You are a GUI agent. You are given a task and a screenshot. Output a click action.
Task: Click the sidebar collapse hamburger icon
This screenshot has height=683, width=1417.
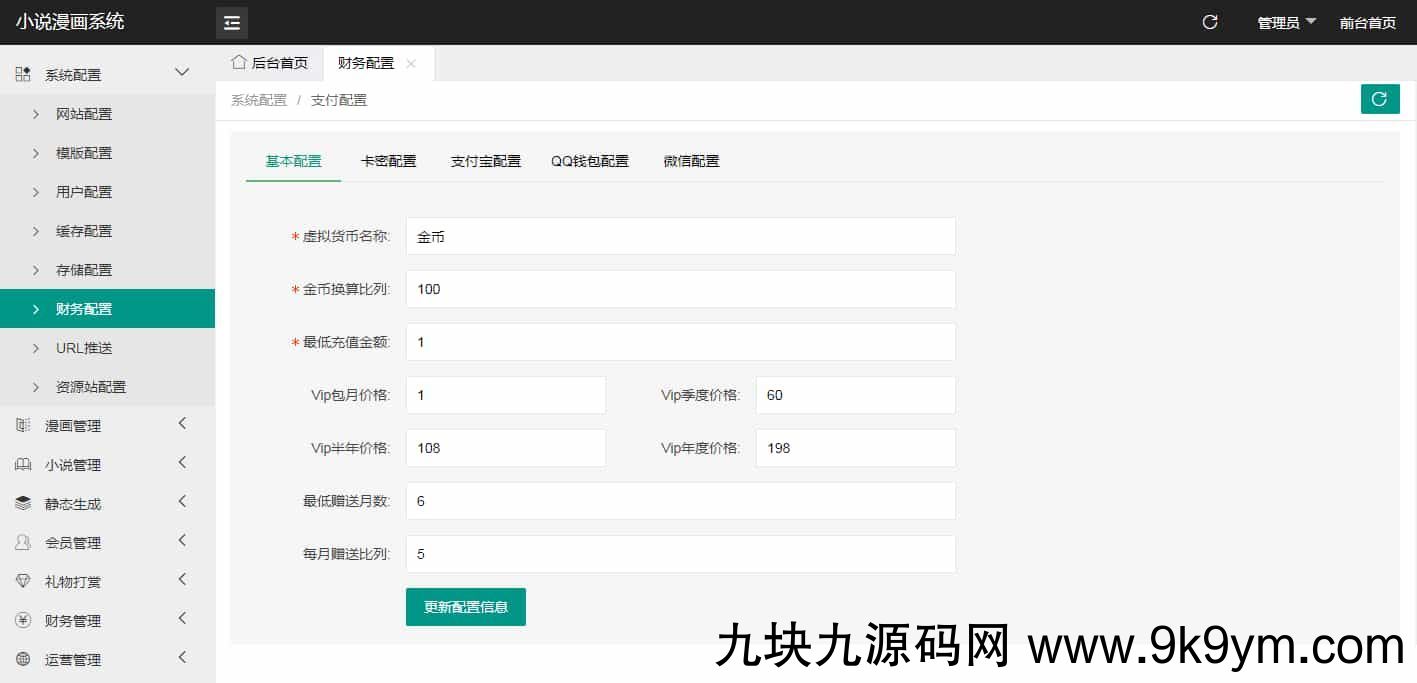[x=232, y=22]
